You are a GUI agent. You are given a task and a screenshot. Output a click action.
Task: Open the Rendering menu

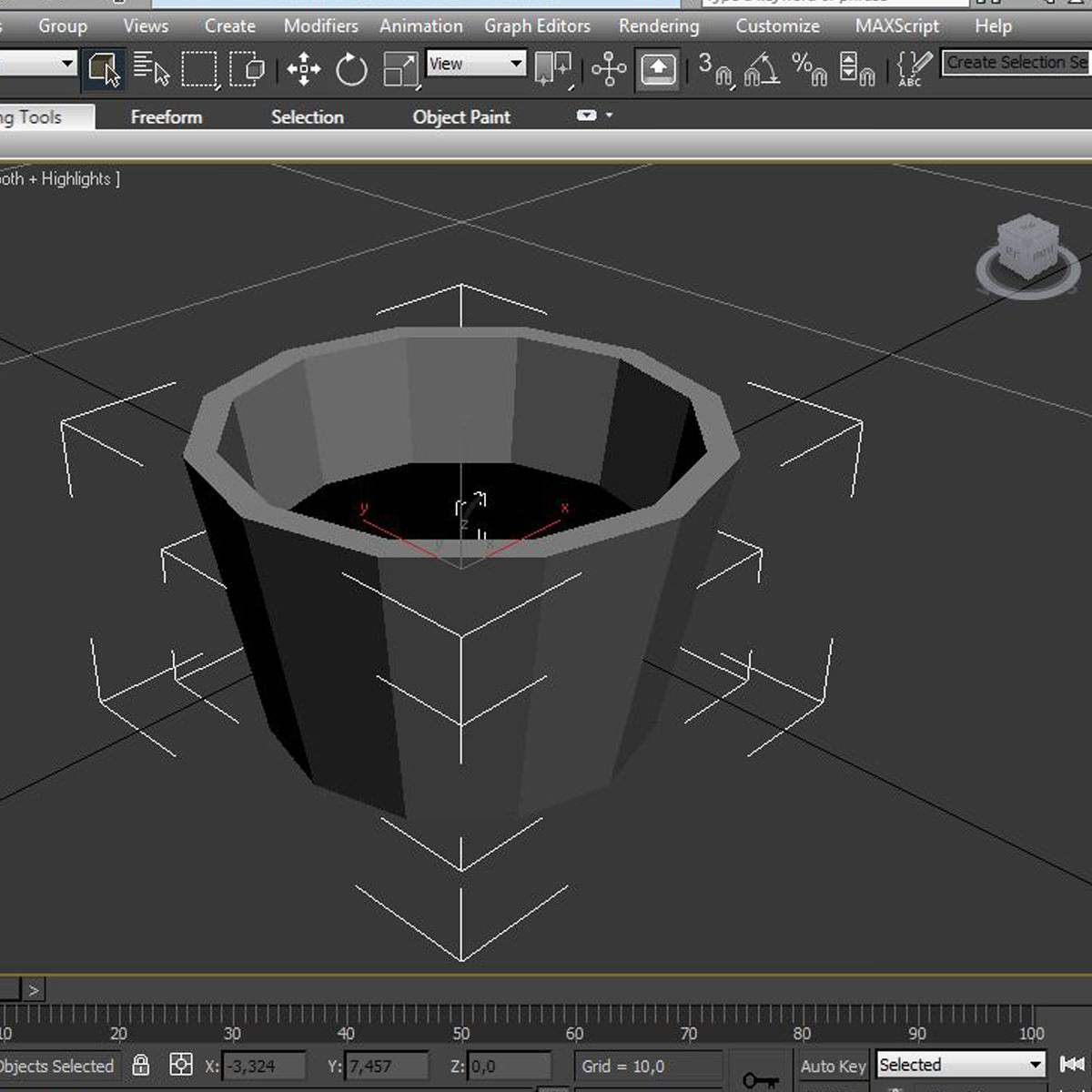tap(659, 26)
